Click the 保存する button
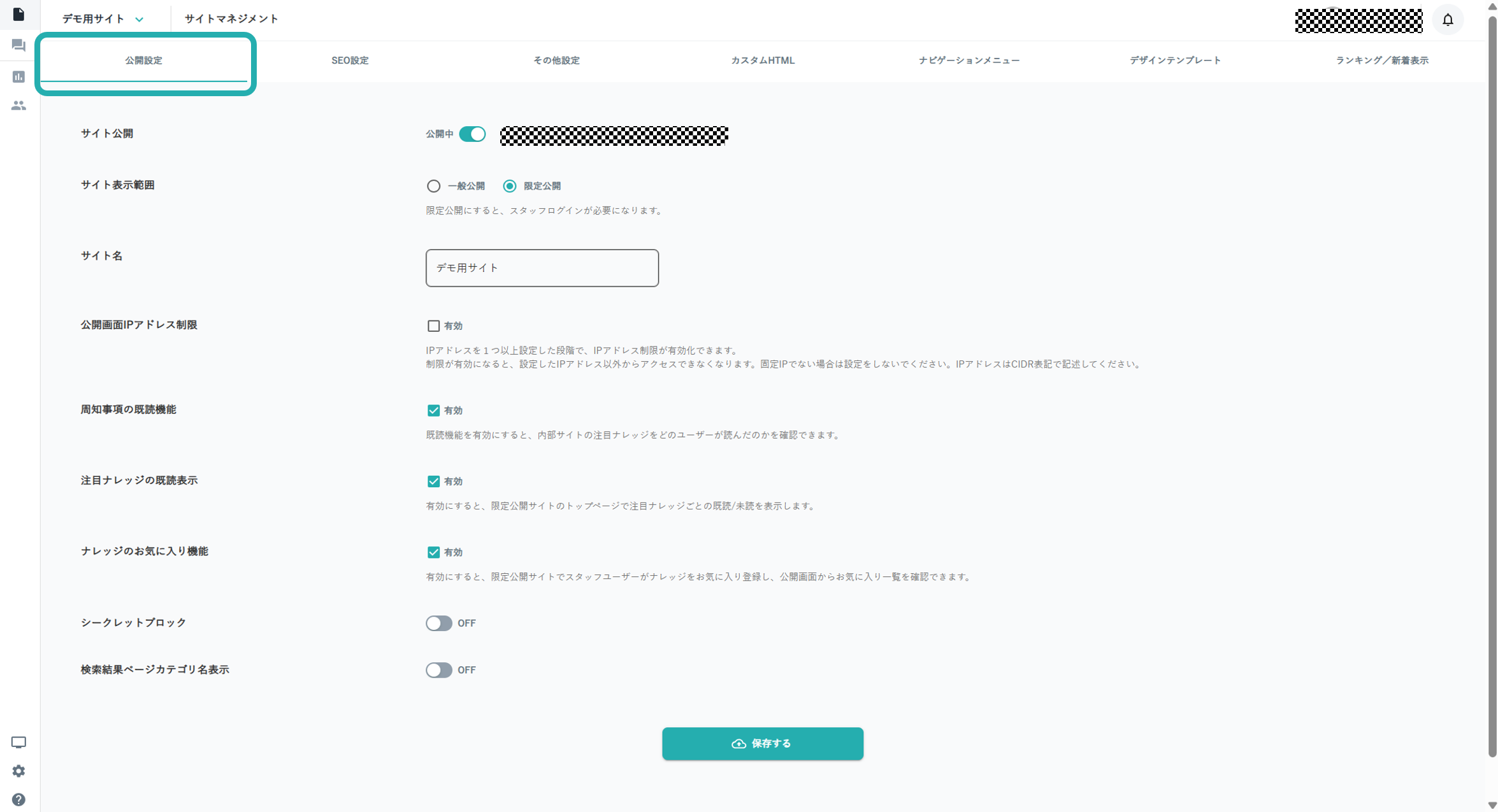The height and width of the screenshot is (812, 1498). click(x=763, y=743)
